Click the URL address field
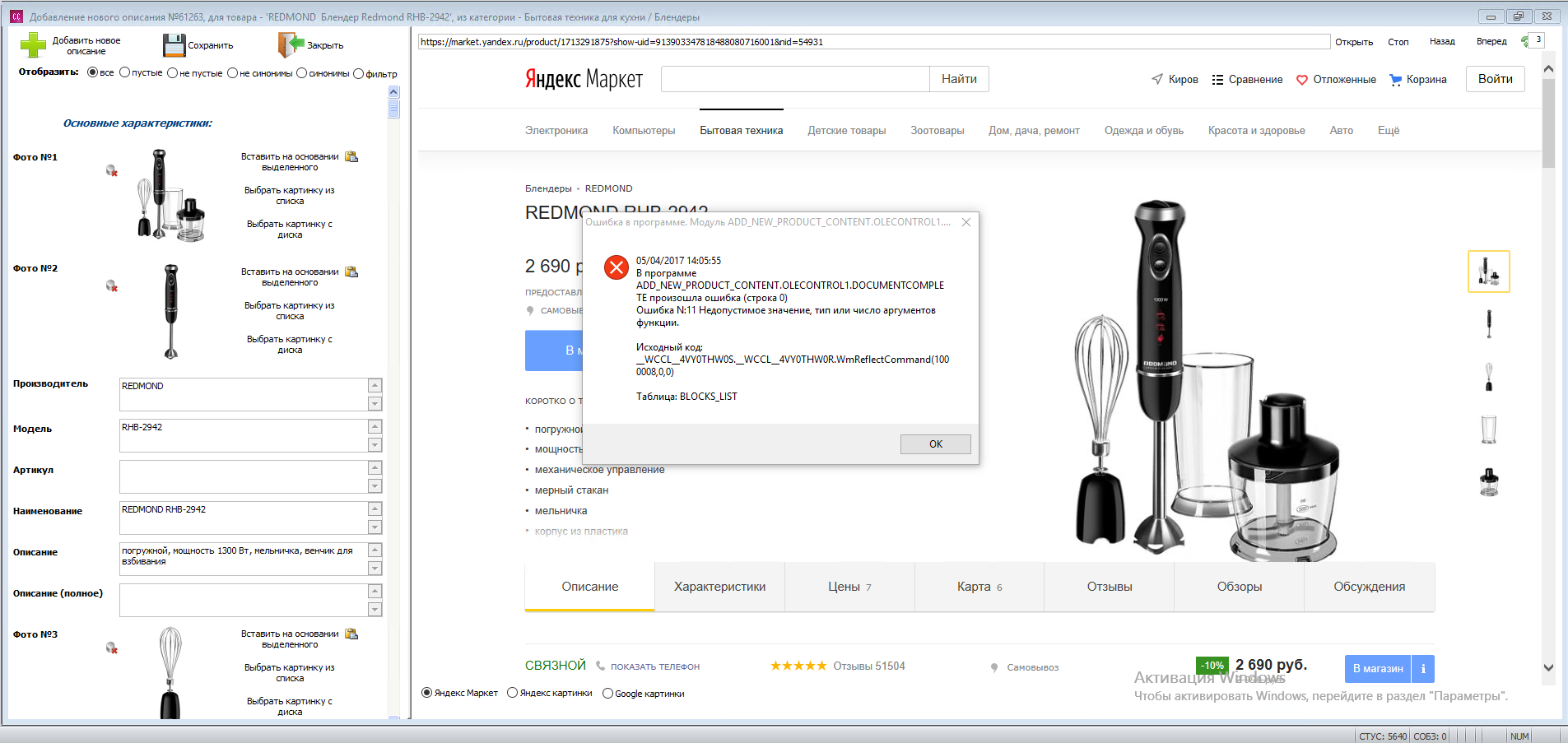This screenshot has width=1568, height=743. 873,42
